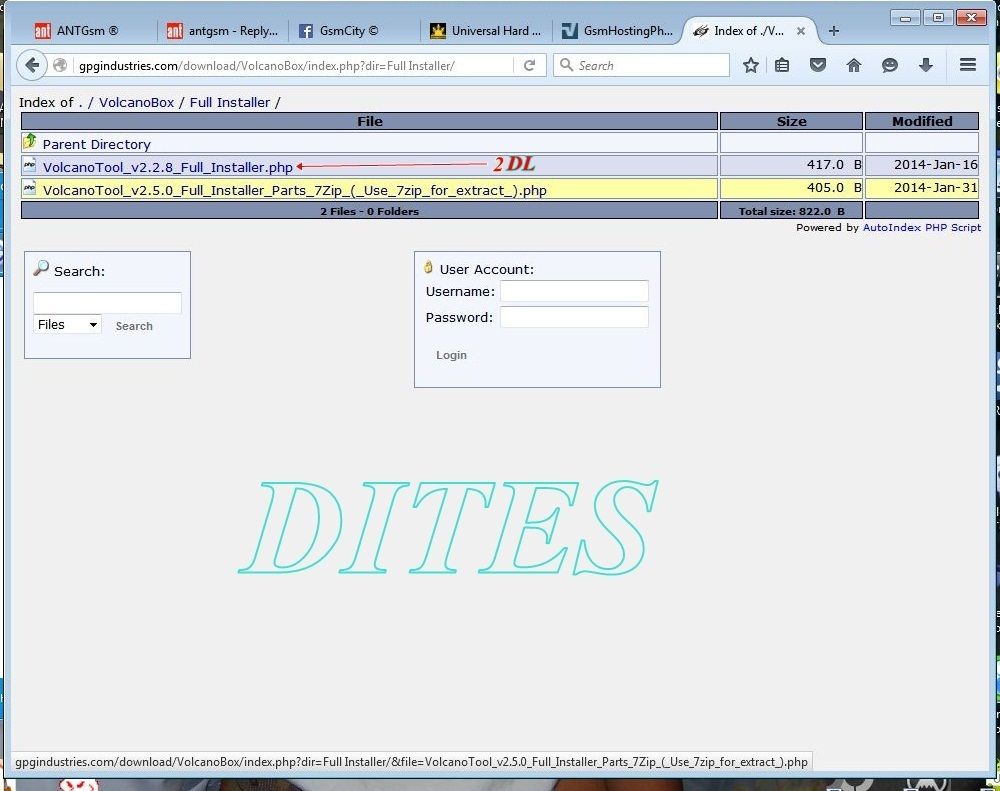Switch to the GsmCity tab
The height and width of the screenshot is (791, 1000).
(353, 31)
